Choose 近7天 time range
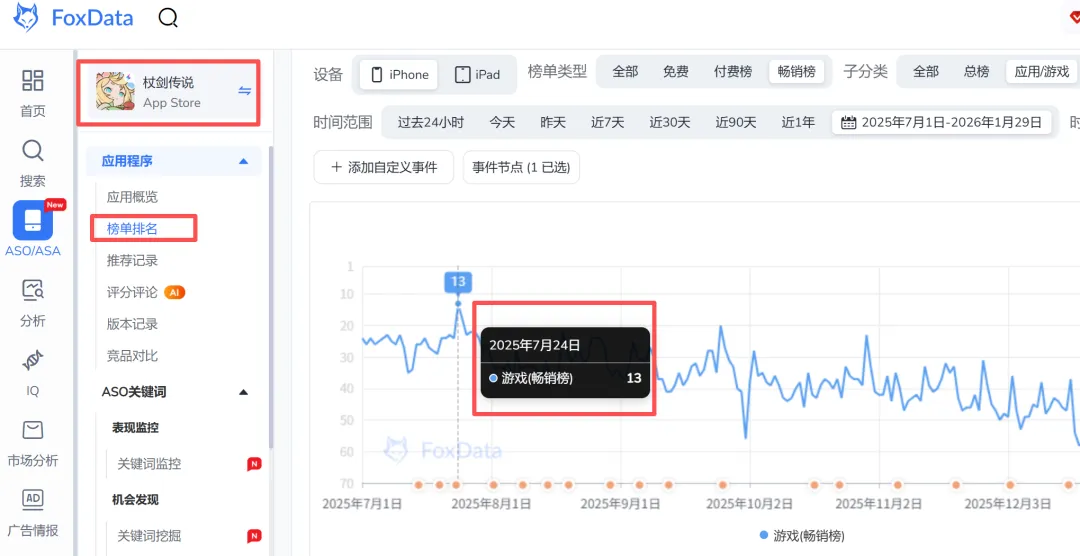The image size is (1080, 556). click(x=607, y=123)
